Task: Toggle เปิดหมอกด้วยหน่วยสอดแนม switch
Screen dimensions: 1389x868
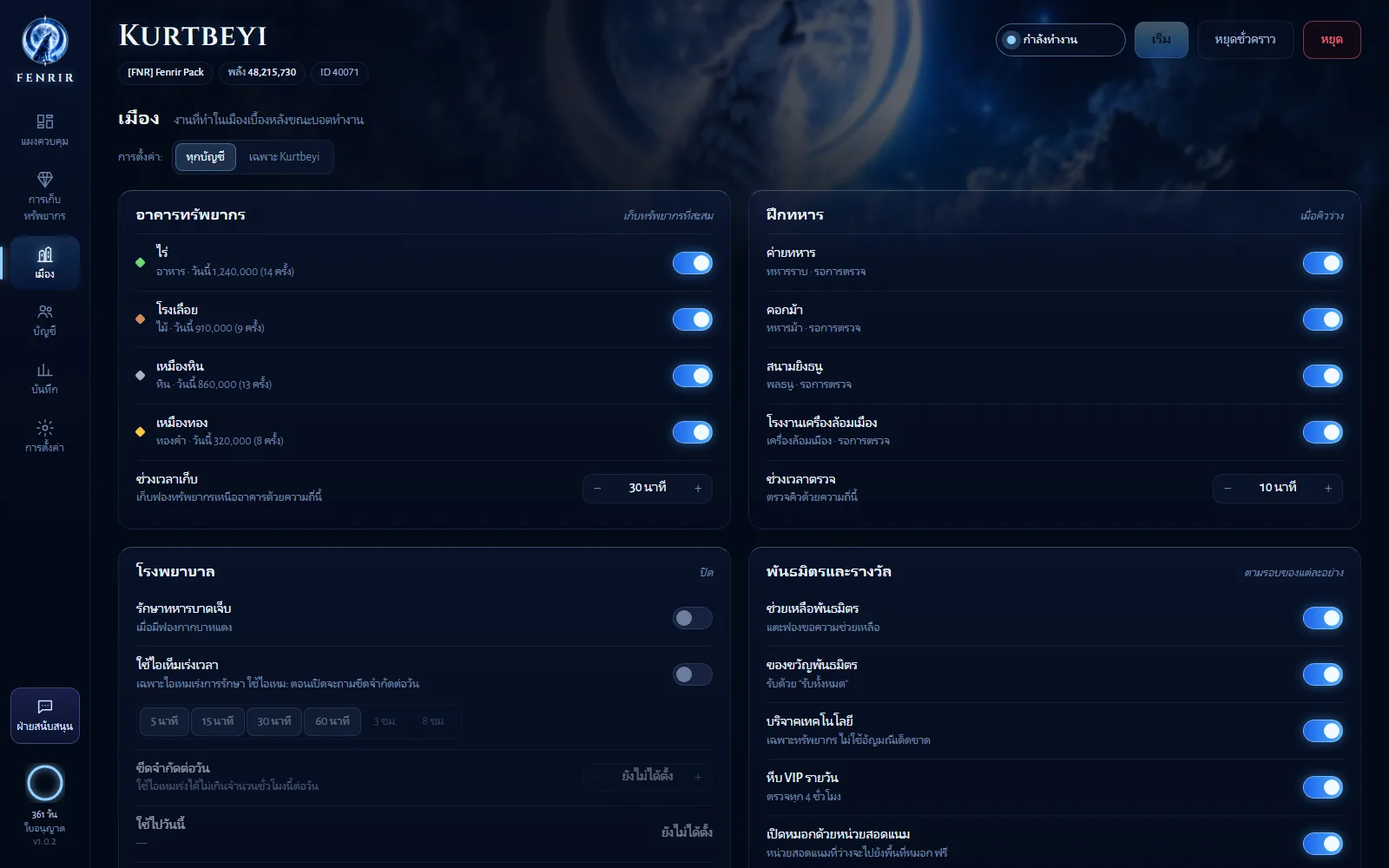Action: 1323,844
